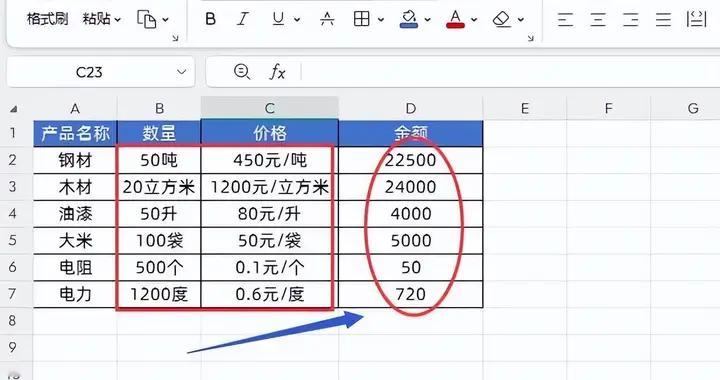The height and width of the screenshot is (380, 720).
Task: Select column F header
Action: [x=608, y=108]
